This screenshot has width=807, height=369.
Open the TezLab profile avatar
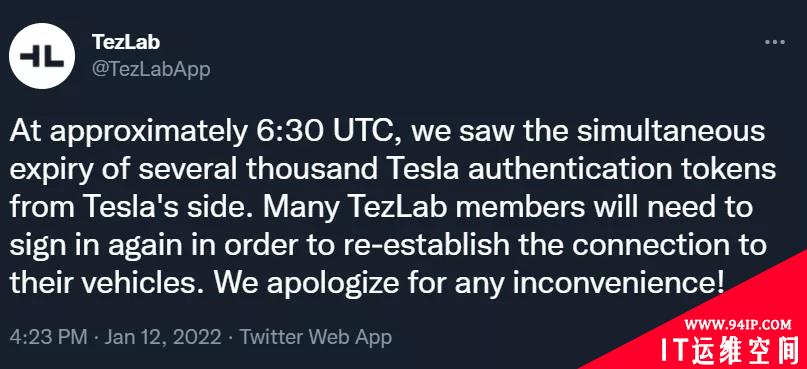[x=42, y=56]
